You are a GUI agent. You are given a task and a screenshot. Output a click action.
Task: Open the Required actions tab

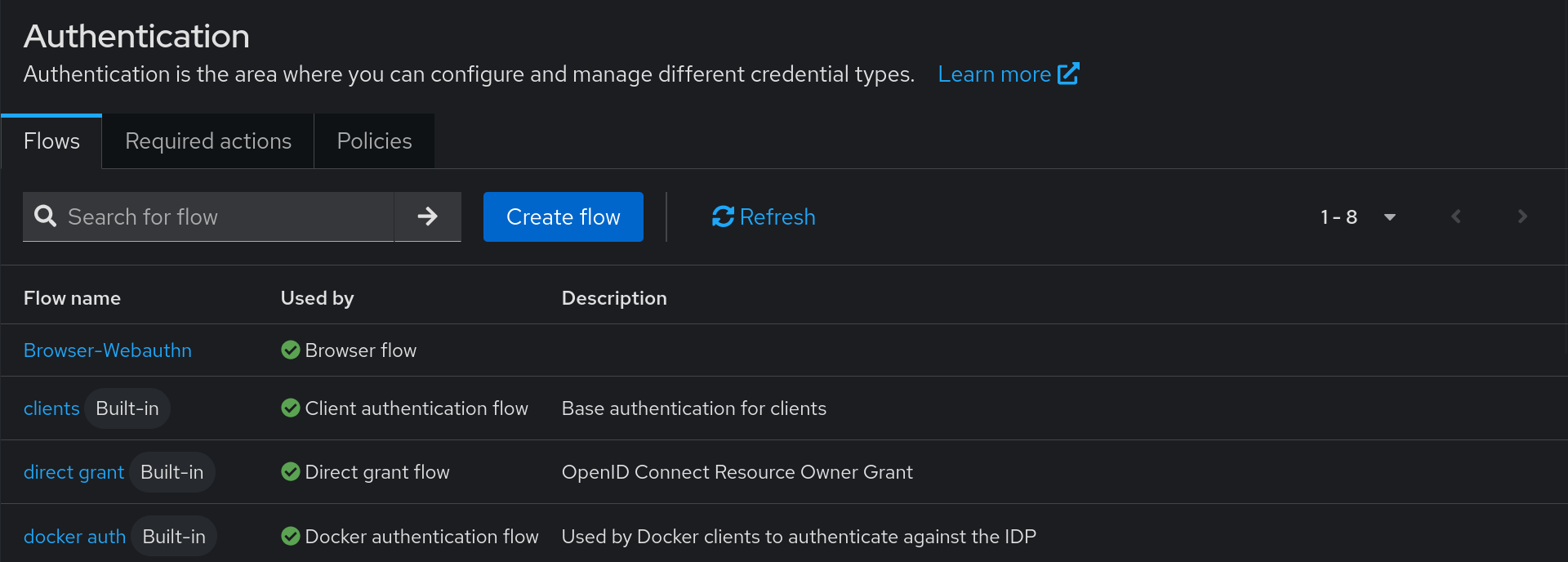click(x=208, y=141)
